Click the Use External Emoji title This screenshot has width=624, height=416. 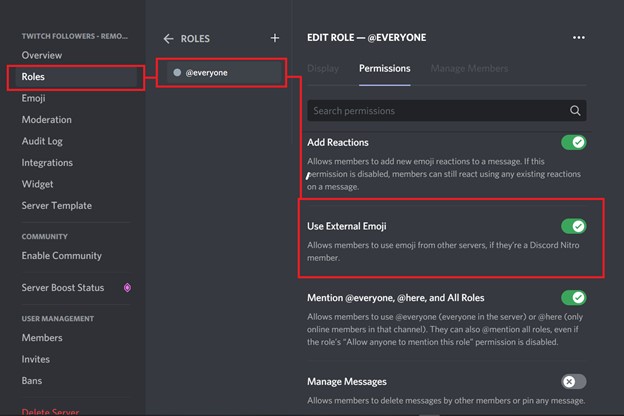pyautogui.click(x=347, y=226)
